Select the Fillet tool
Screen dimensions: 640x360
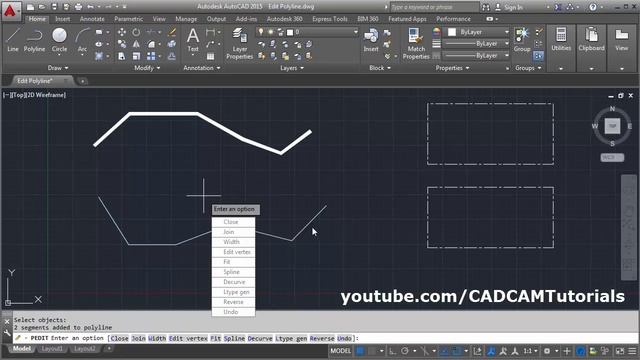(151, 44)
